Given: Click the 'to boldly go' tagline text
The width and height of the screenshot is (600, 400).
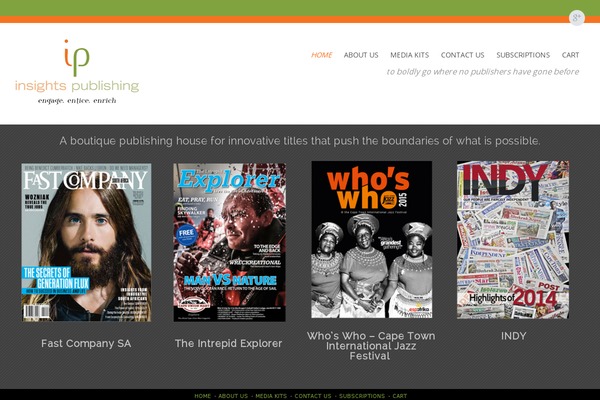Looking at the screenshot, I should pyautogui.click(x=483, y=72).
